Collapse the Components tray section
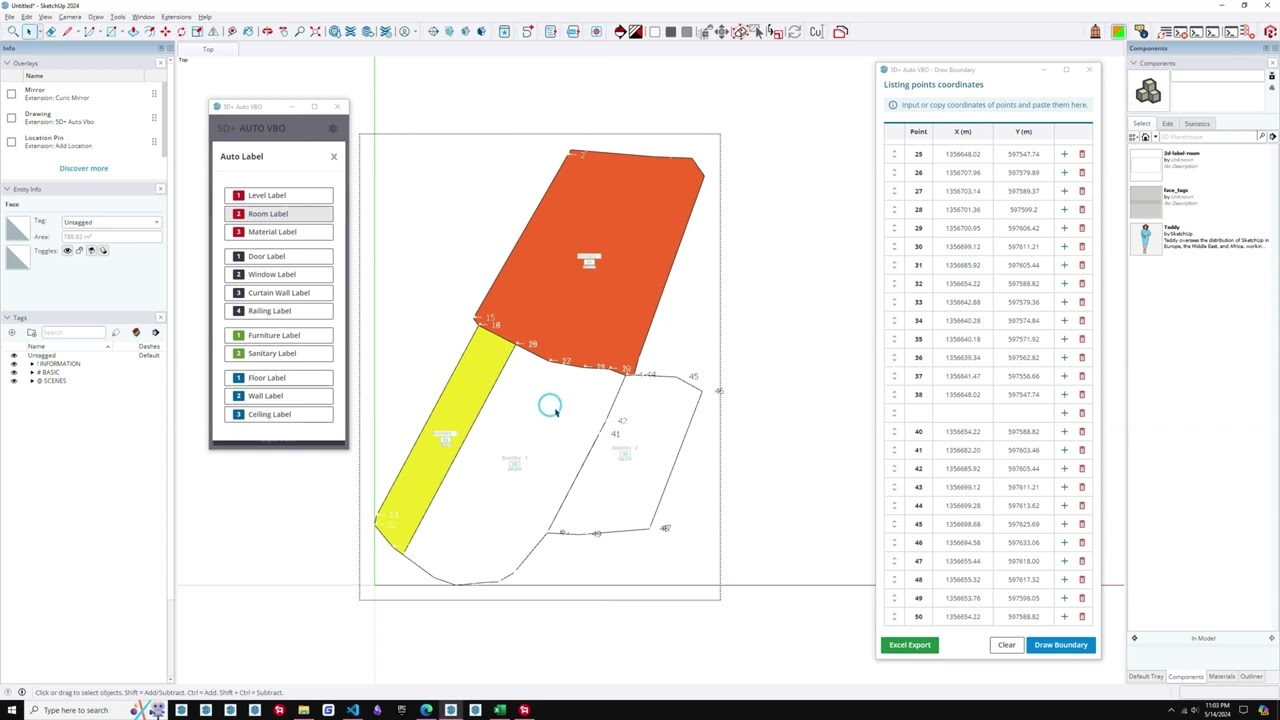 coord(1134,63)
